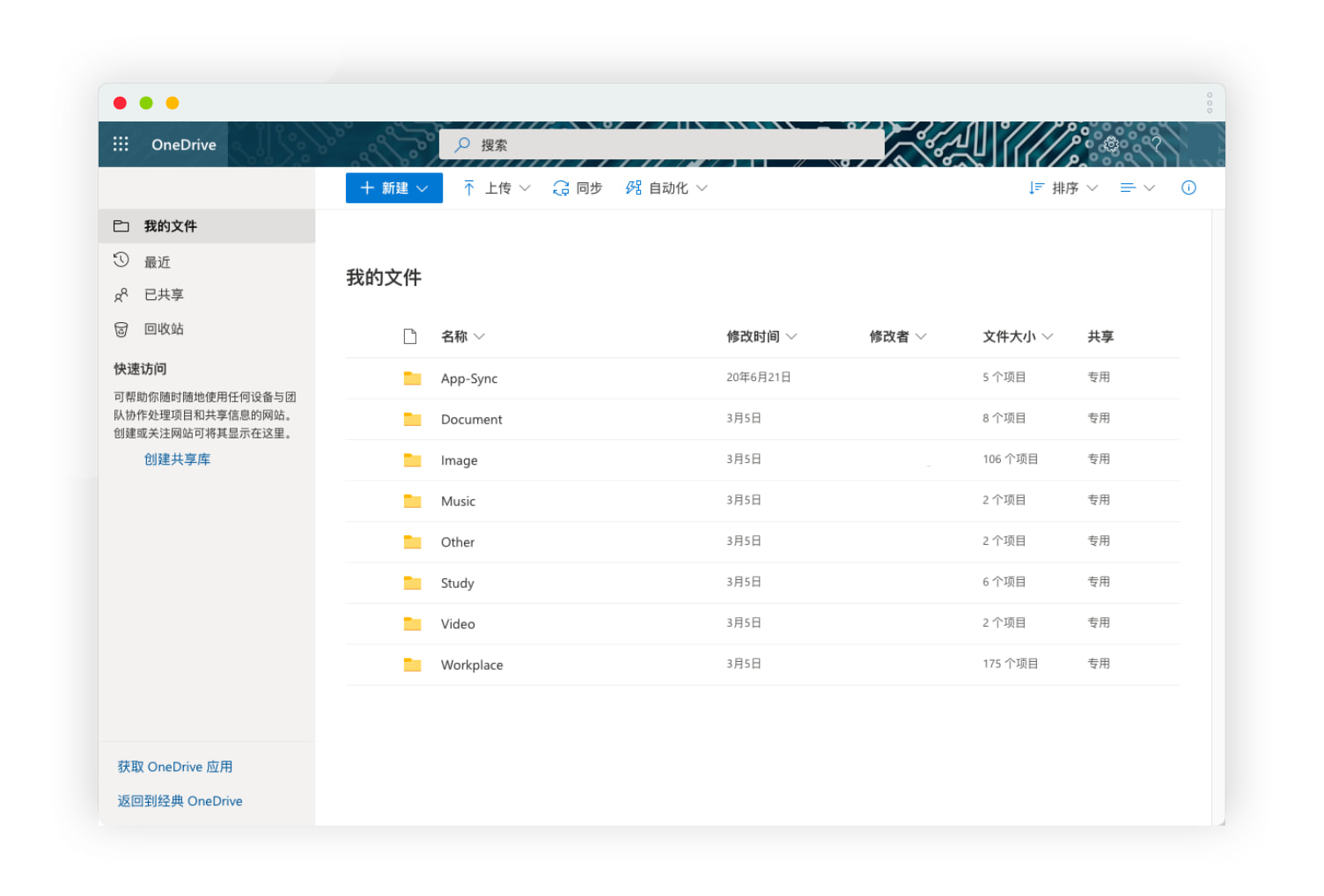Open the Help question mark icon
Image resolution: width=1324 pixels, height=896 pixels.
click(x=1156, y=144)
